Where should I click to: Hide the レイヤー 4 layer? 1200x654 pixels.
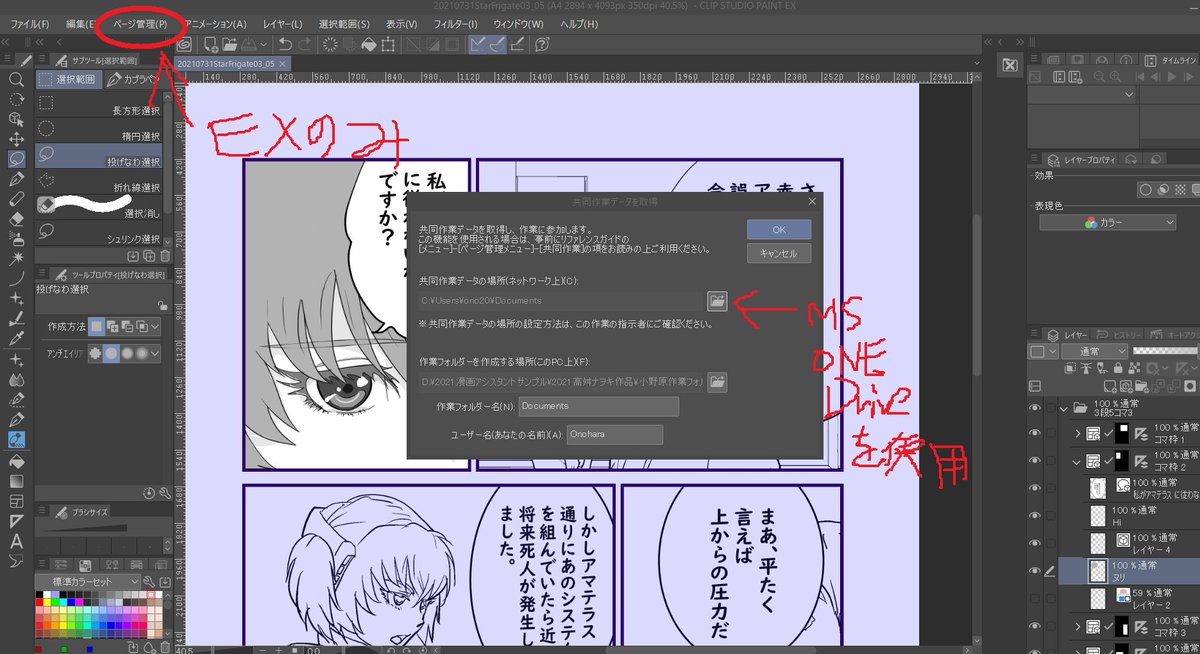(x=1035, y=543)
